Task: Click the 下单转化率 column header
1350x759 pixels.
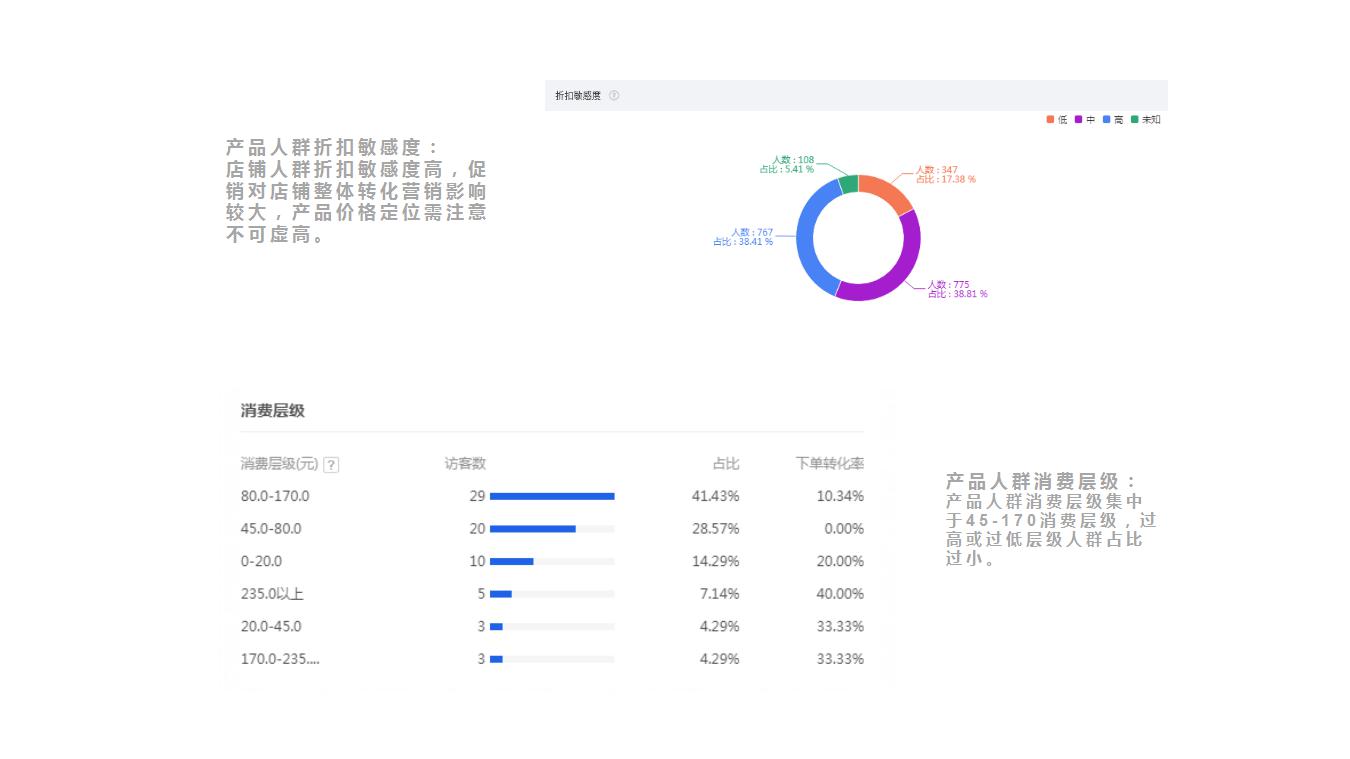Action: [829, 464]
